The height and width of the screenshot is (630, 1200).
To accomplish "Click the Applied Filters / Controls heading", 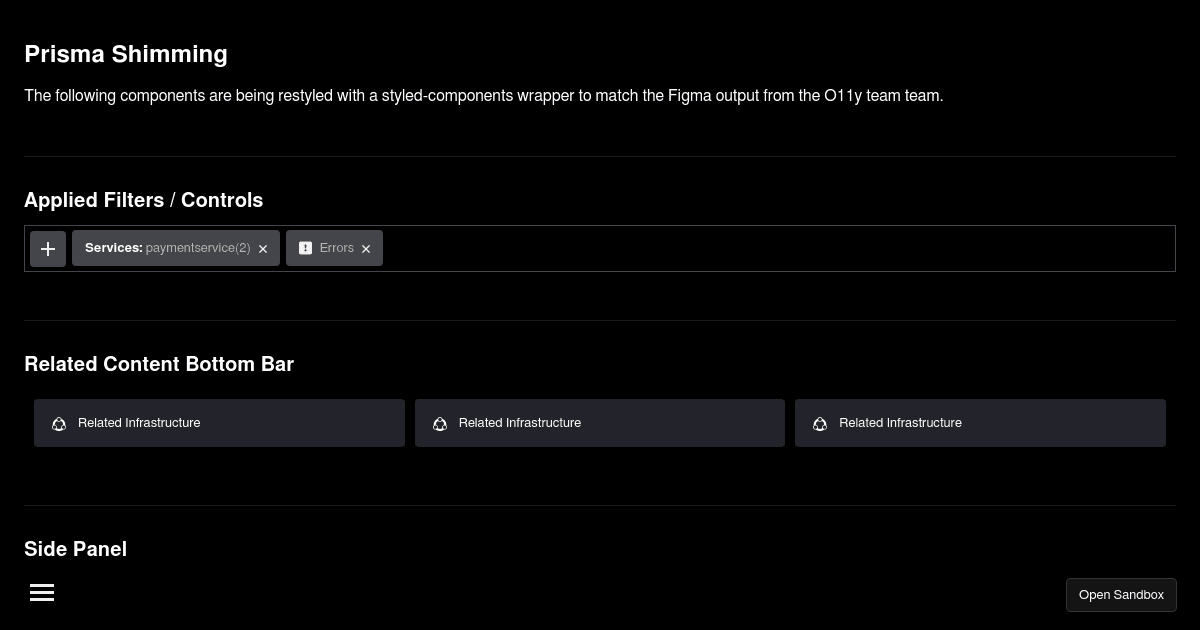I will pyautogui.click(x=143, y=200).
